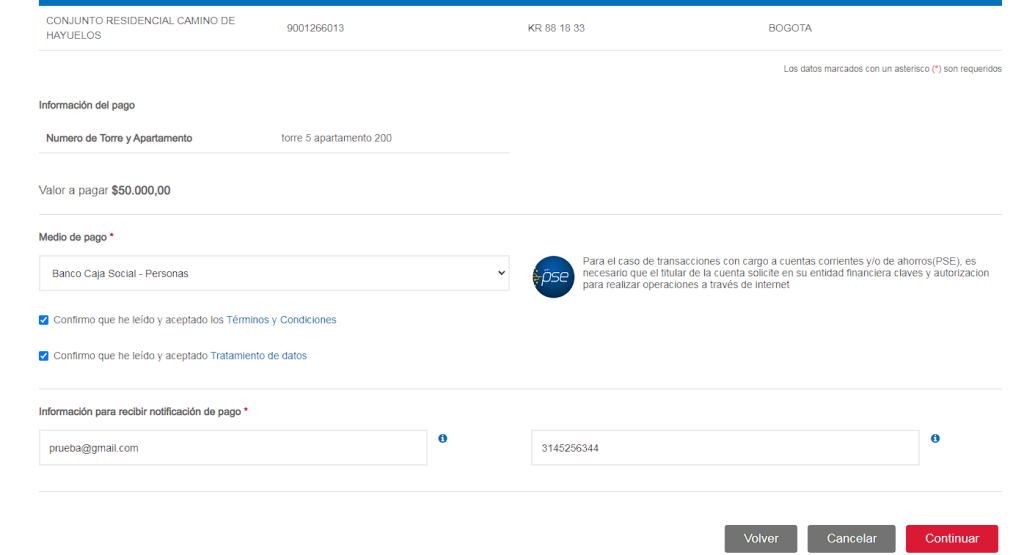Click the info icon beside phone number field
1024x555 pixels.
(x=935, y=438)
